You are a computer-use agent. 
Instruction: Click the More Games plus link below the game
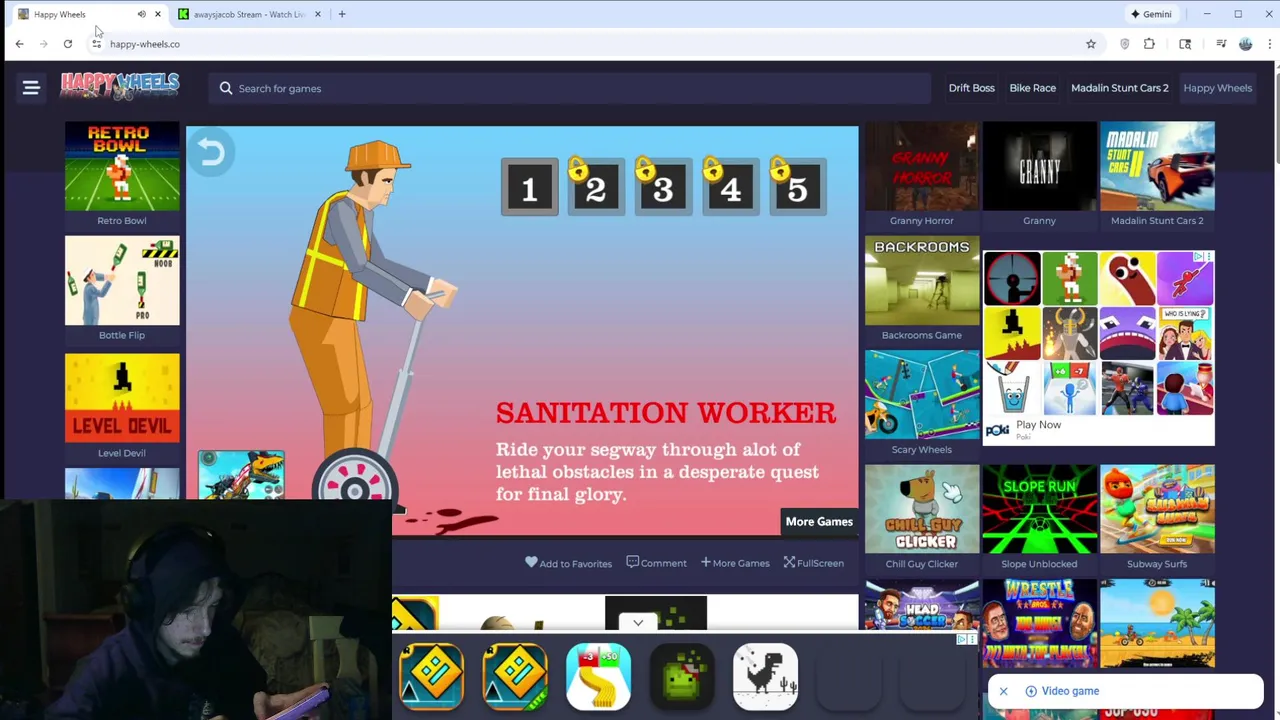(735, 563)
